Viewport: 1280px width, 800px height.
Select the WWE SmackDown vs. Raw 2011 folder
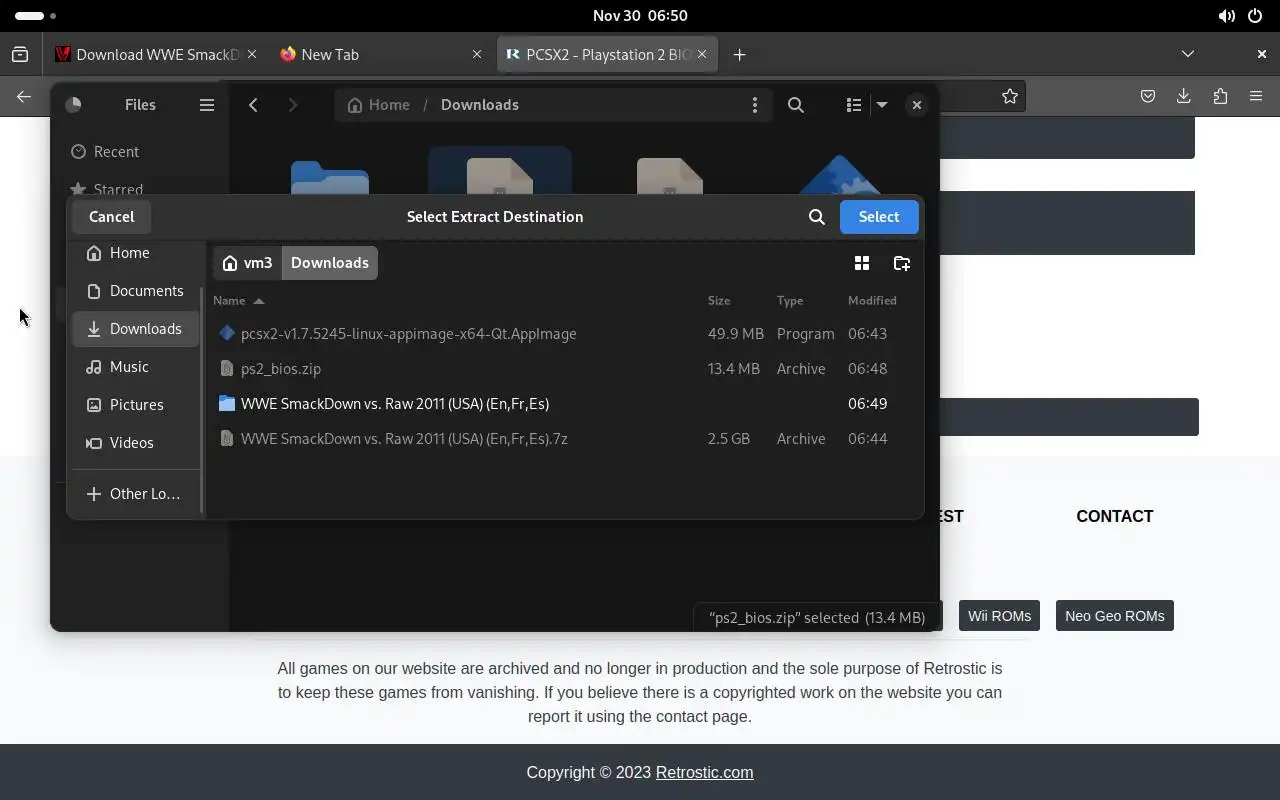[564, 404]
